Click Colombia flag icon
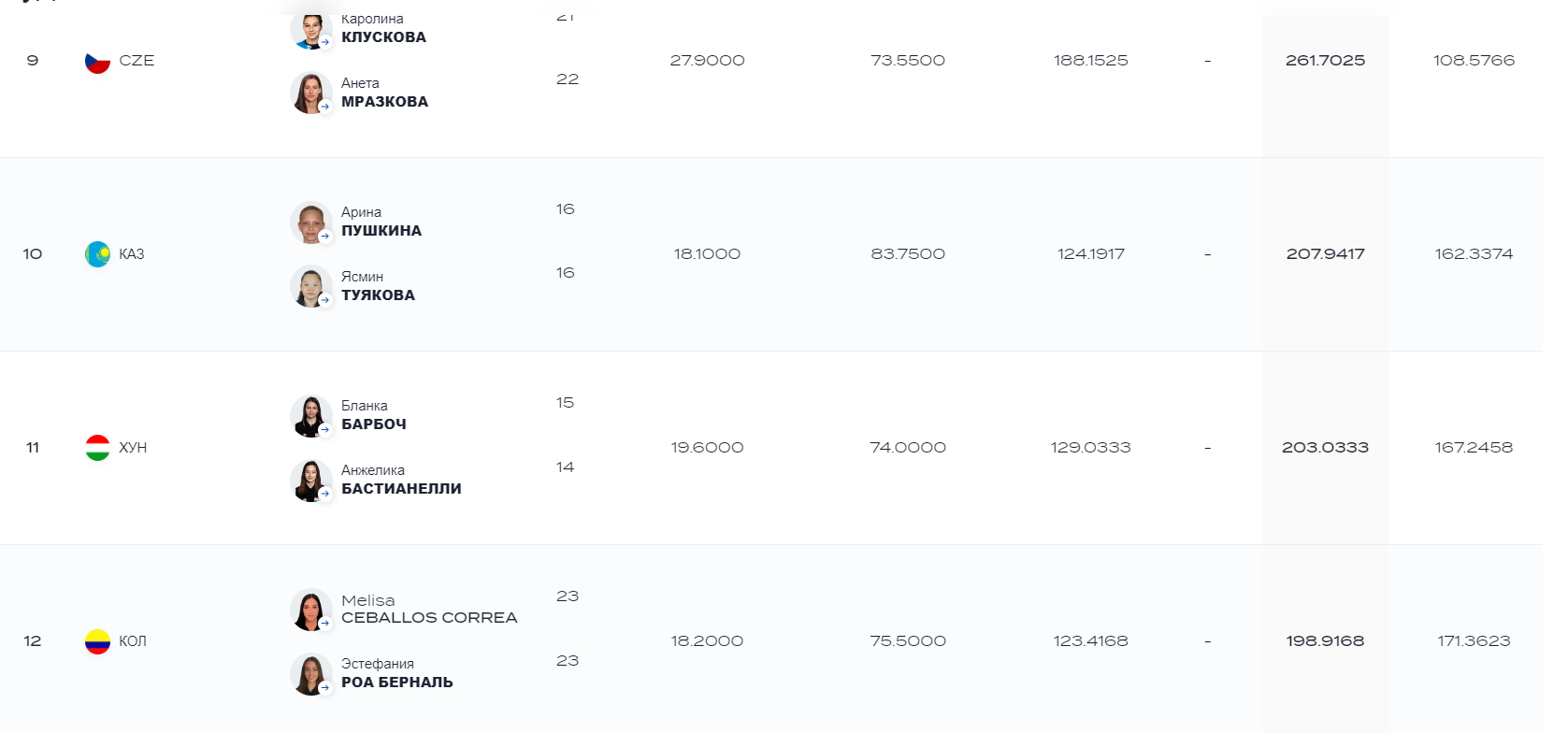The width and height of the screenshot is (1568, 733). click(x=97, y=641)
